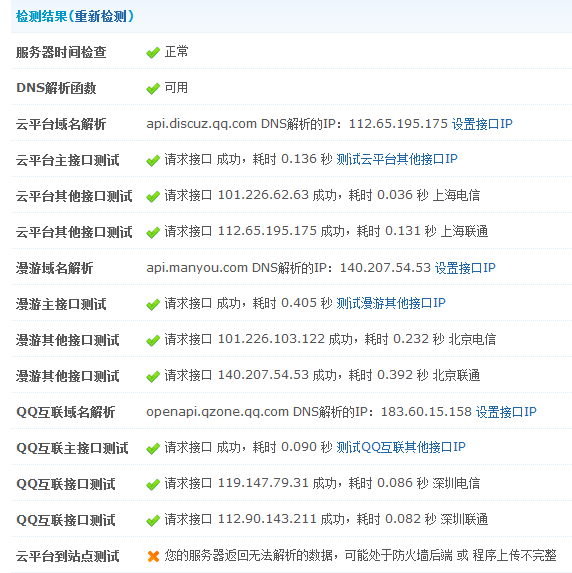The height and width of the screenshot is (573, 572).
Task: Select the 云平台域名解析 label
Action: (x=61, y=124)
